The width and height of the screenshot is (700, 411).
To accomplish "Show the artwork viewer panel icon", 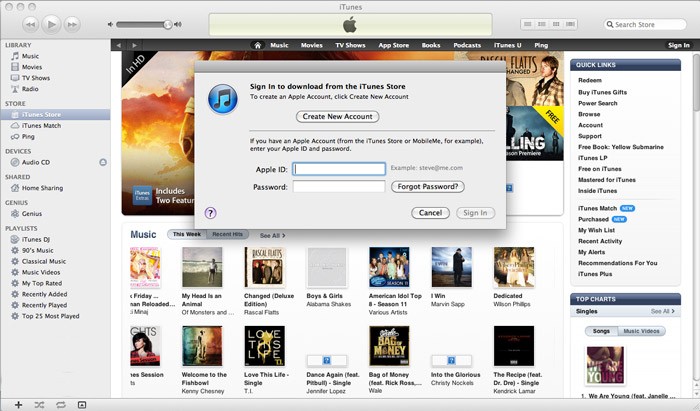I will pyautogui.click(x=83, y=404).
